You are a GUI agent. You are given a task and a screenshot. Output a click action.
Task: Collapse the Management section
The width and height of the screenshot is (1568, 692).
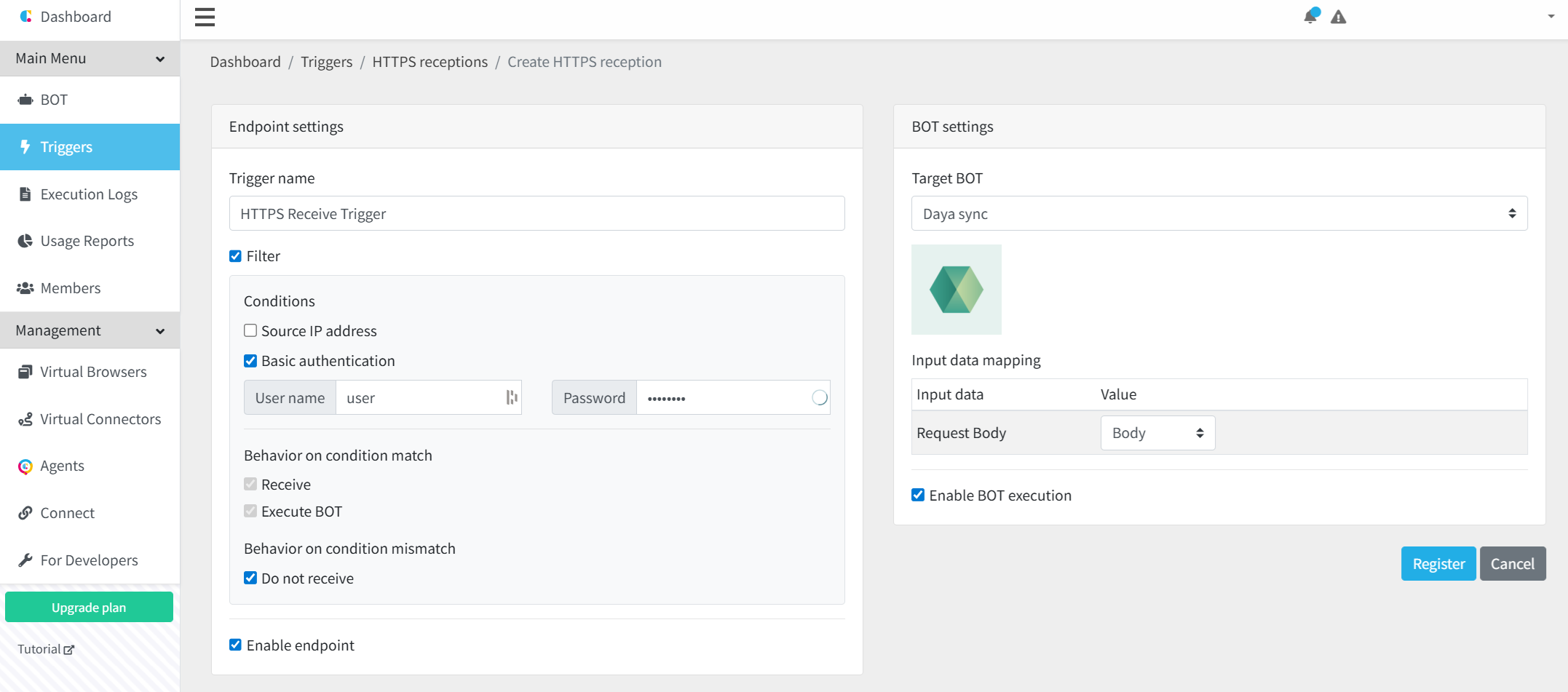click(x=90, y=330)
